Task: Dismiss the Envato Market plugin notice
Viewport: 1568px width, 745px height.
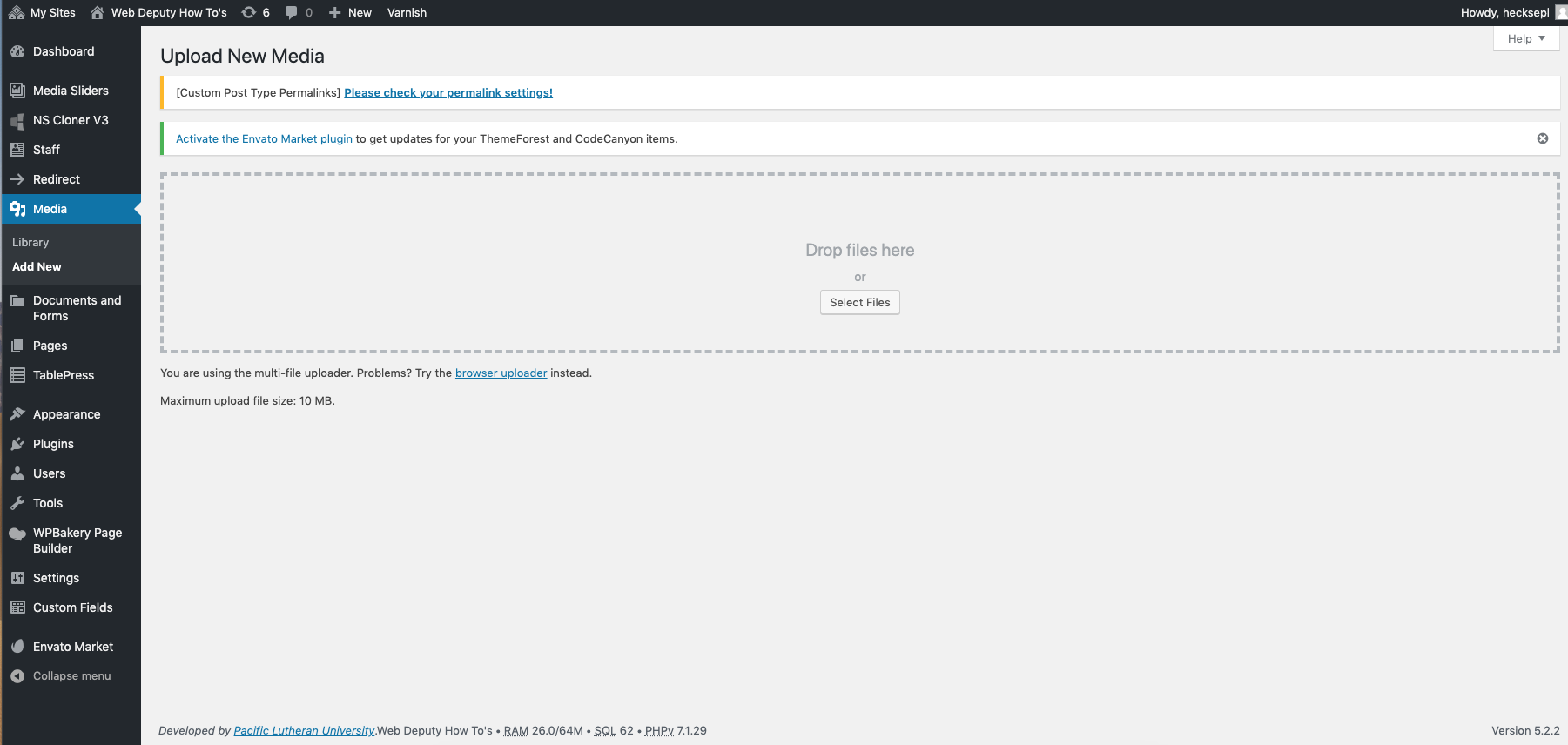Action: [x=1542, y=138]
